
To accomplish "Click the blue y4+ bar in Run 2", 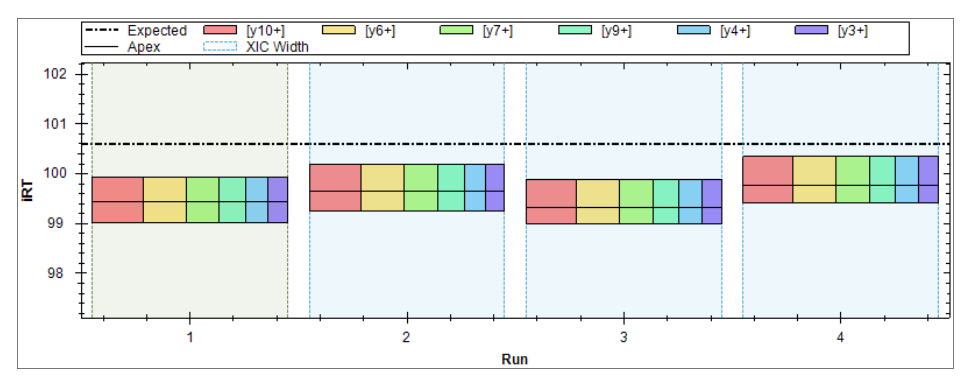I will click(475, 187).
